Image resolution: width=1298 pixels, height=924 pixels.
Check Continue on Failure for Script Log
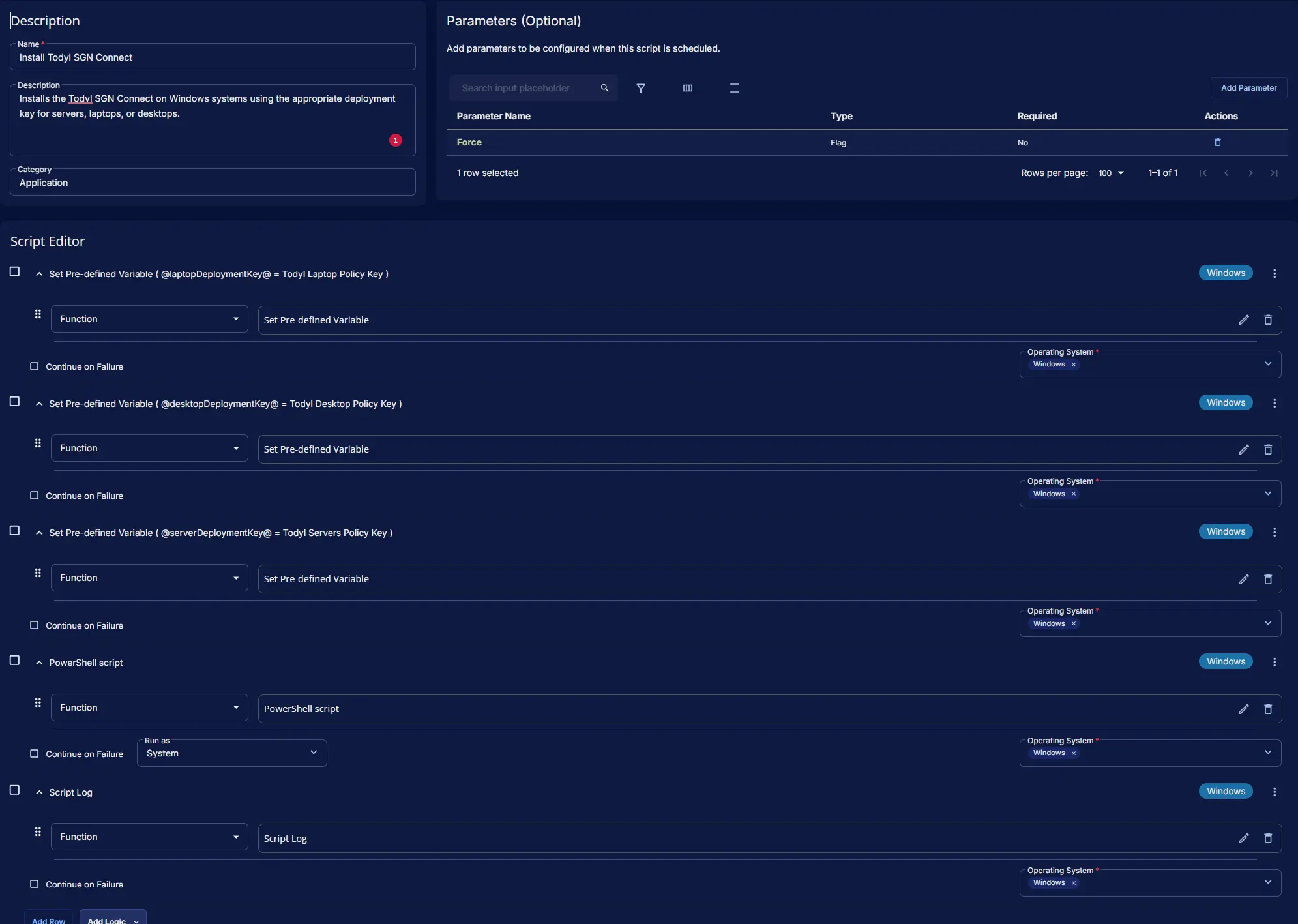(x=35, y=884)
